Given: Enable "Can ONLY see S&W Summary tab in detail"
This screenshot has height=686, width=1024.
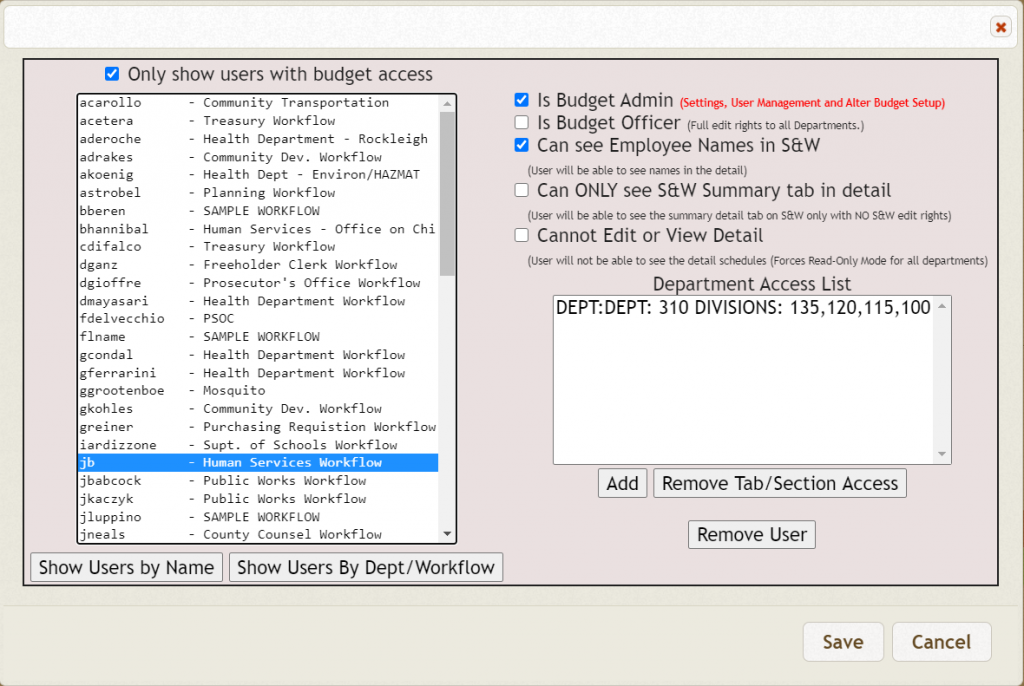Looking at the screenshot, I should [521, 189].
